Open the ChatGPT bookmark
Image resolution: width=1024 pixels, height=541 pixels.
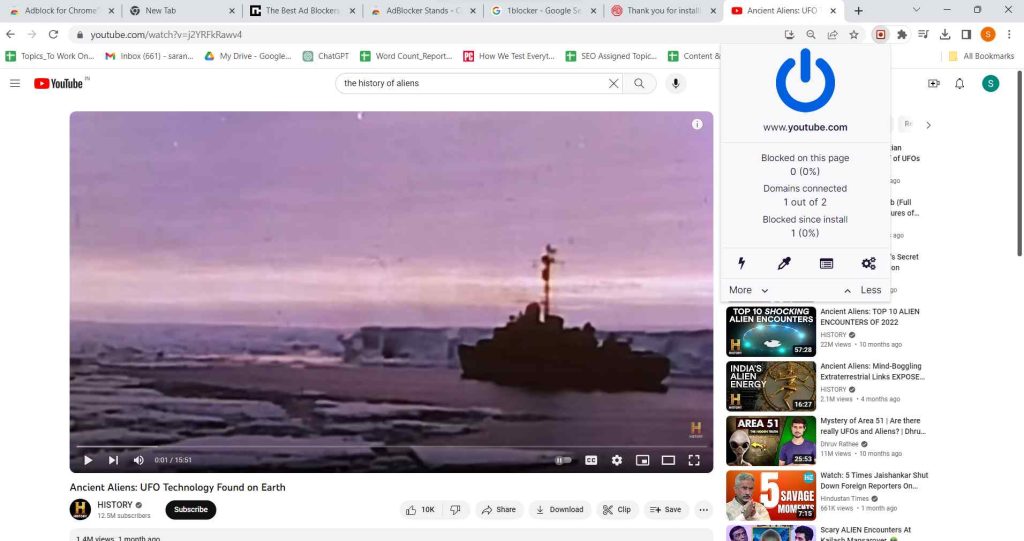point(326,56)
